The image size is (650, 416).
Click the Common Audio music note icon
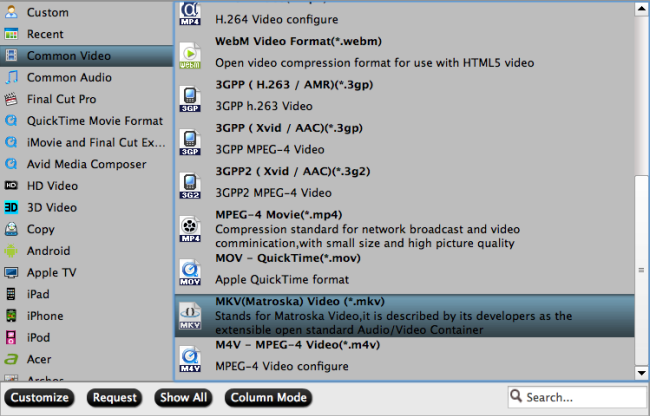[11, 77]
